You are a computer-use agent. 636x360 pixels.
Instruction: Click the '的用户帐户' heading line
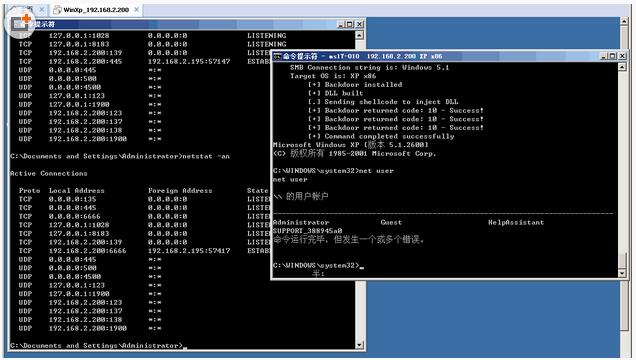tap(301, 196)
